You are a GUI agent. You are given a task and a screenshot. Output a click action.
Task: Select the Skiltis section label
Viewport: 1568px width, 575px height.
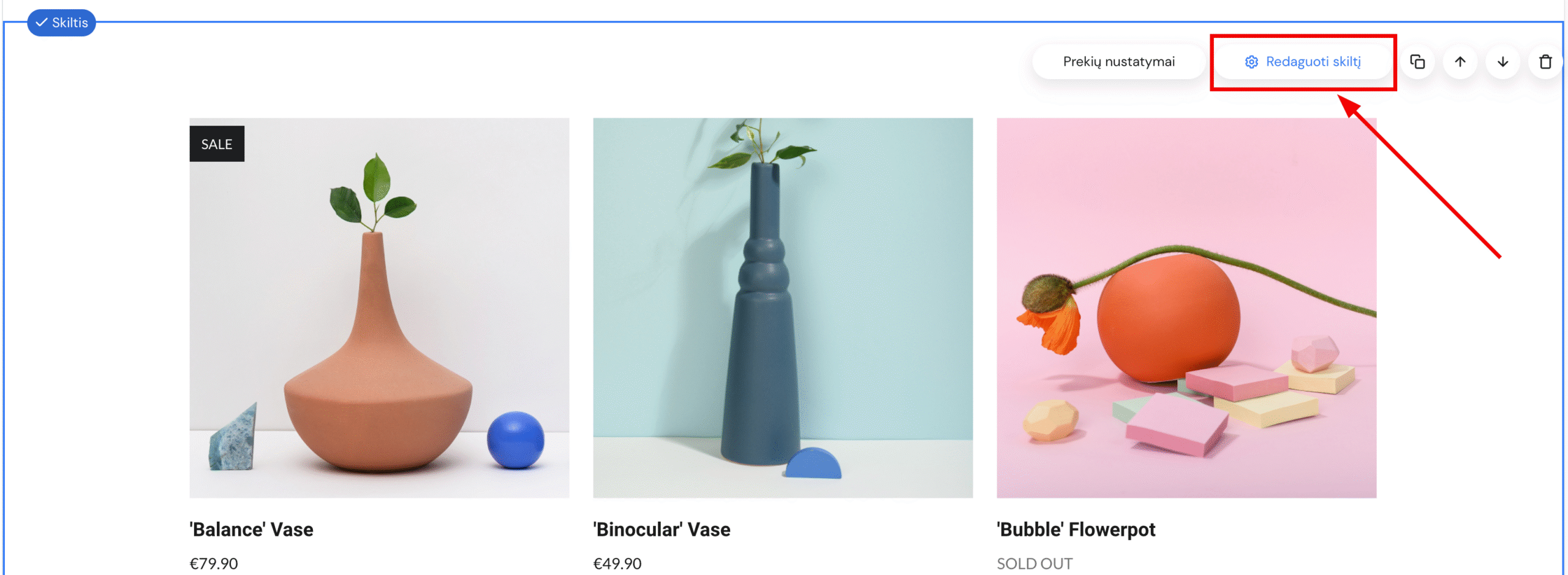click(x=61, y=23)
